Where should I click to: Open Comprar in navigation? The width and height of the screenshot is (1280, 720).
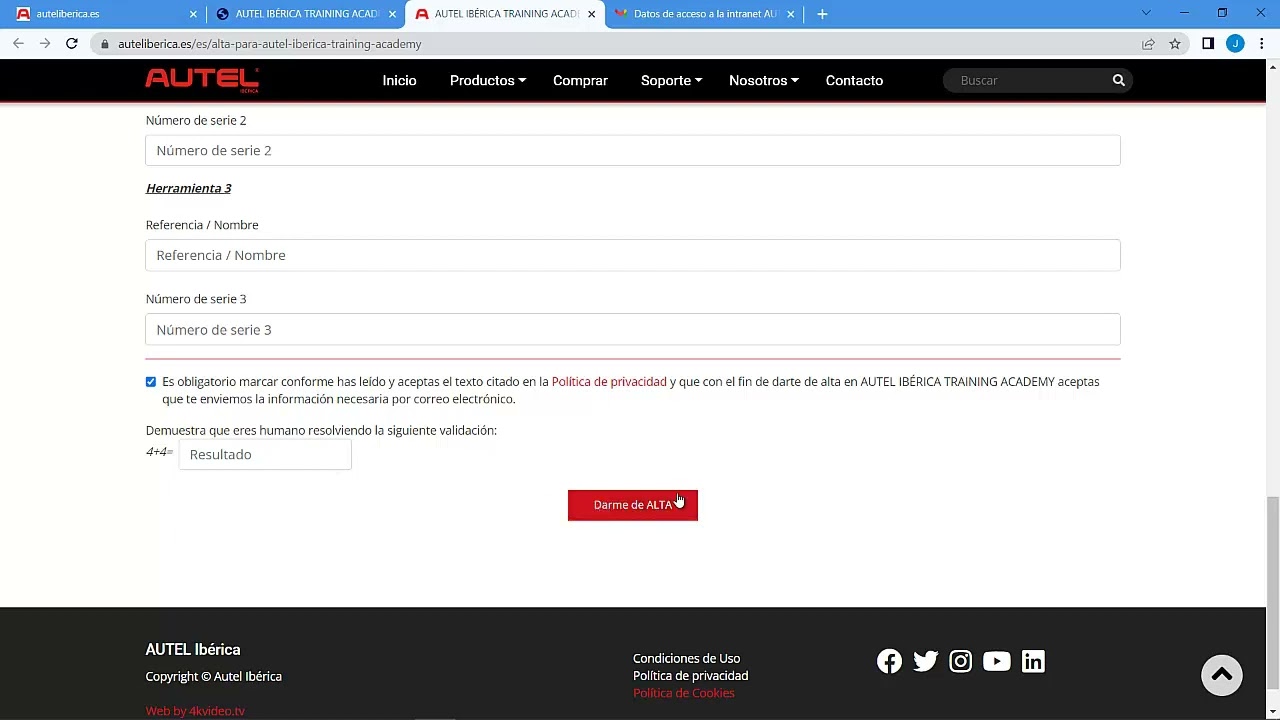580,80
